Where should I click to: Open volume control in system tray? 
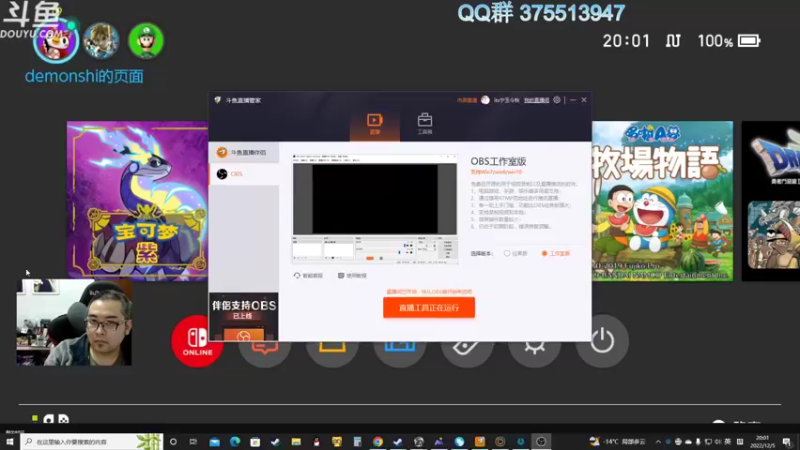coord(718,442)
